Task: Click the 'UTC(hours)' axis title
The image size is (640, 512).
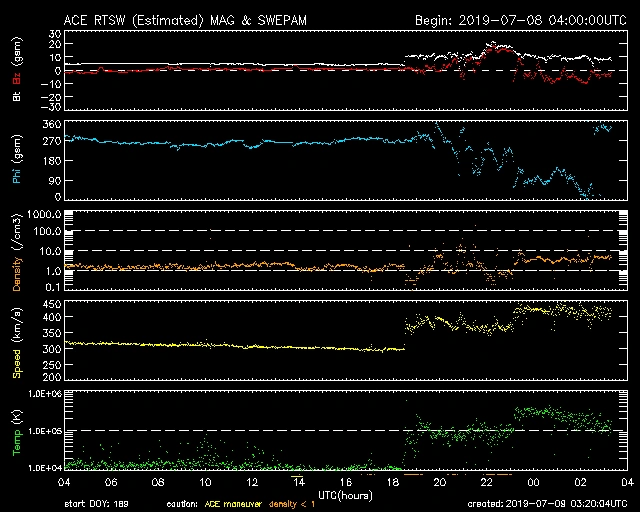Action: coord(345,496)
